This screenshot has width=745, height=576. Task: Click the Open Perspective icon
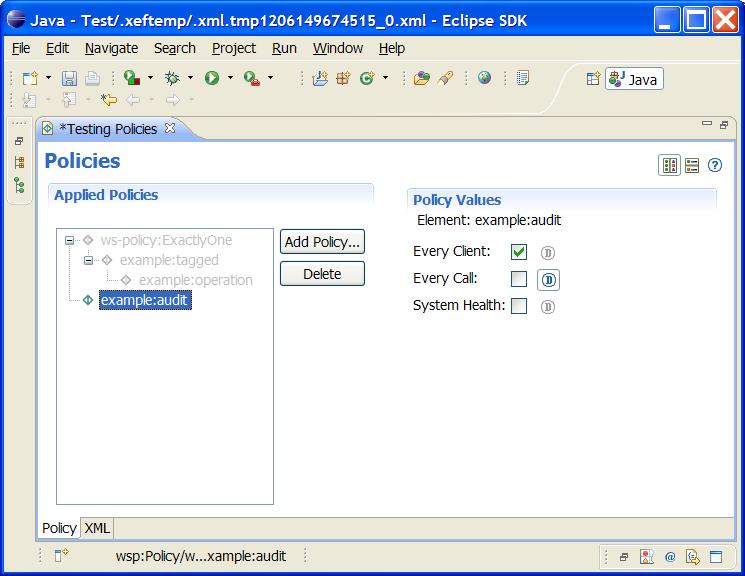(593, 79)
